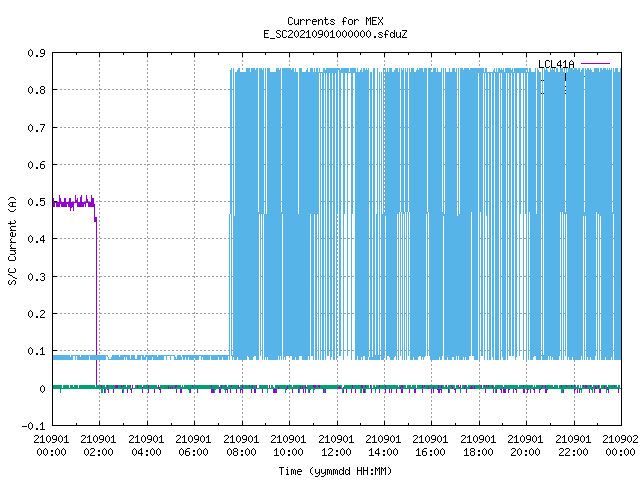Click the 210901 02:00 time tick label

click(x=98, y=446)
